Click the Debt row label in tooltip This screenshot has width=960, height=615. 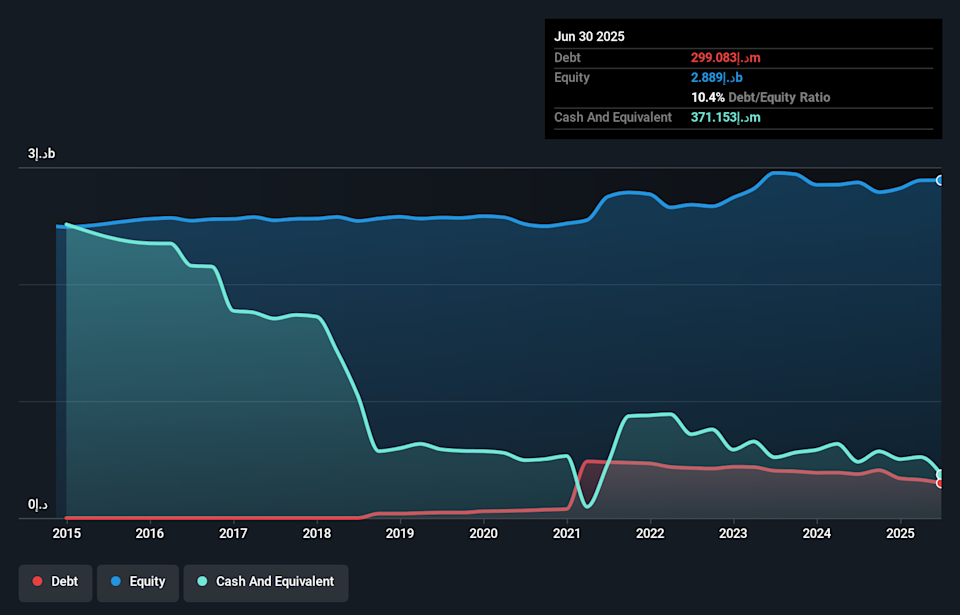click(x=570, y=58)
